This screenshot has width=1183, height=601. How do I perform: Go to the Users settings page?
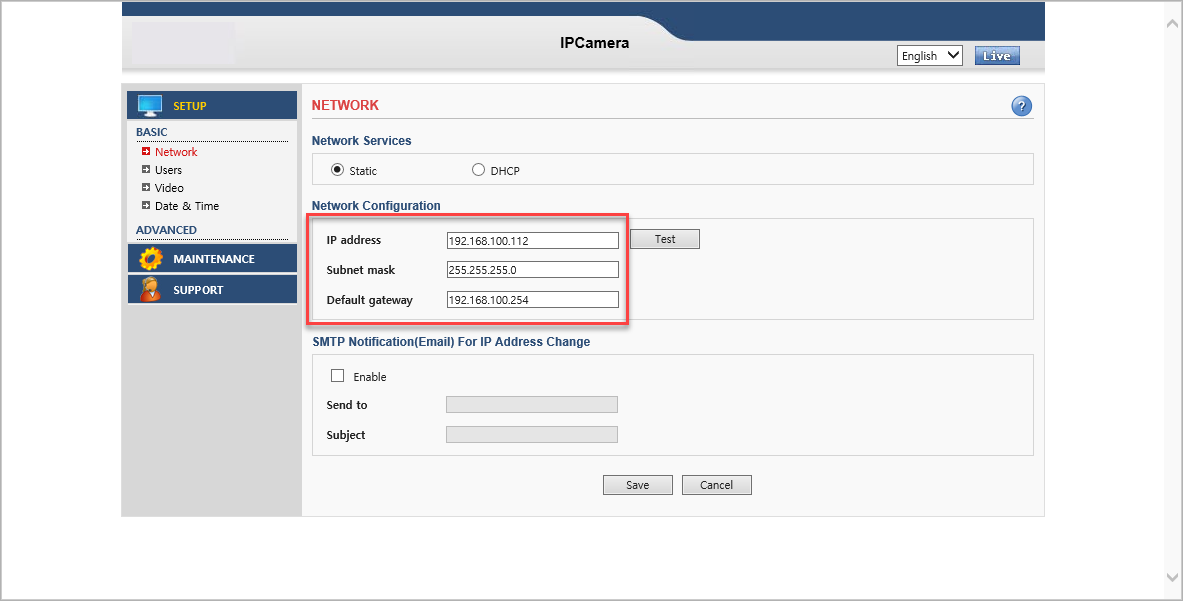point(168,170)
